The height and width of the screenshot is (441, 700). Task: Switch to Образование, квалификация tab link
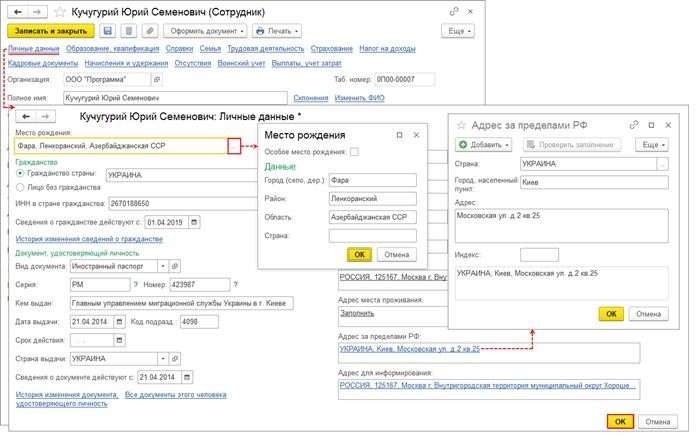tap(112, 48)
